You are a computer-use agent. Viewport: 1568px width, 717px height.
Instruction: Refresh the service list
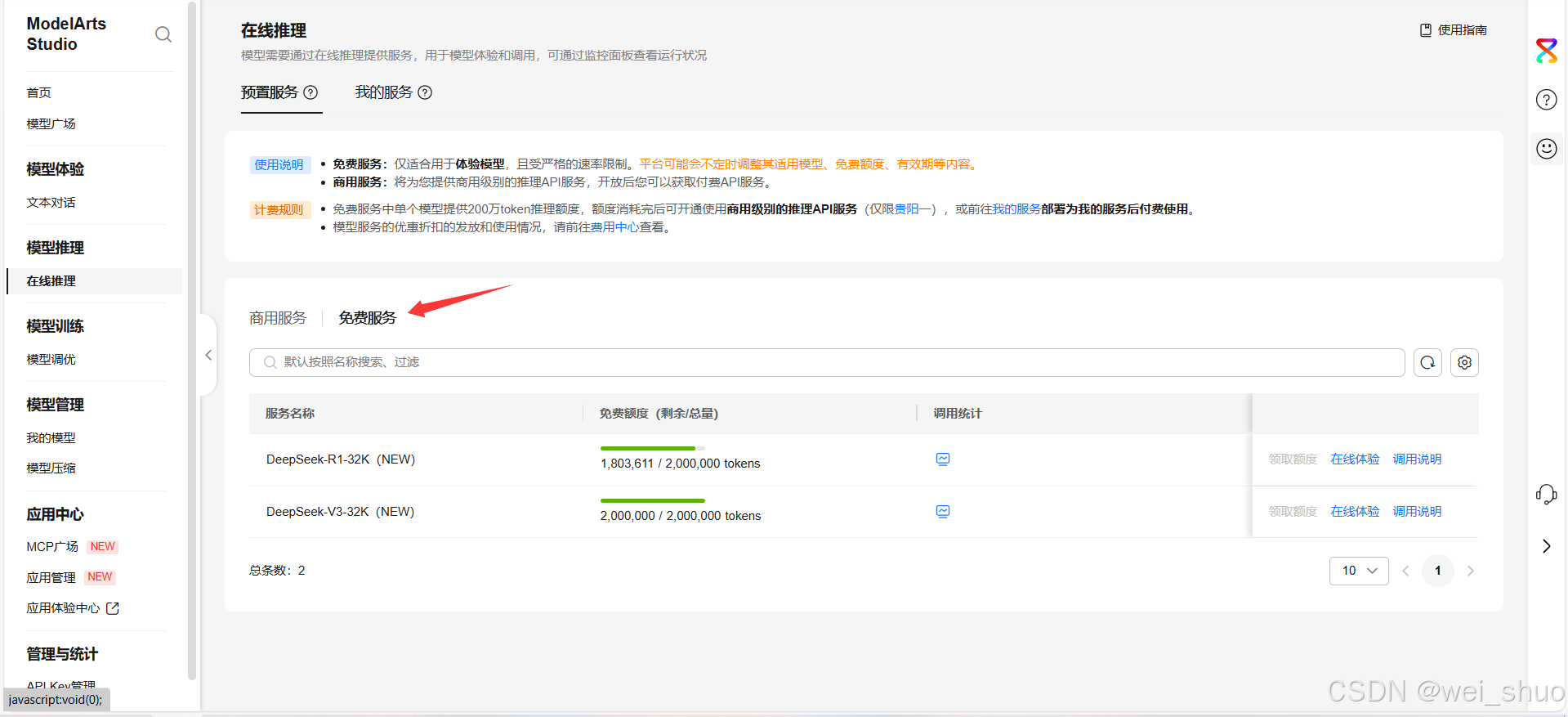pos(1427,362)
